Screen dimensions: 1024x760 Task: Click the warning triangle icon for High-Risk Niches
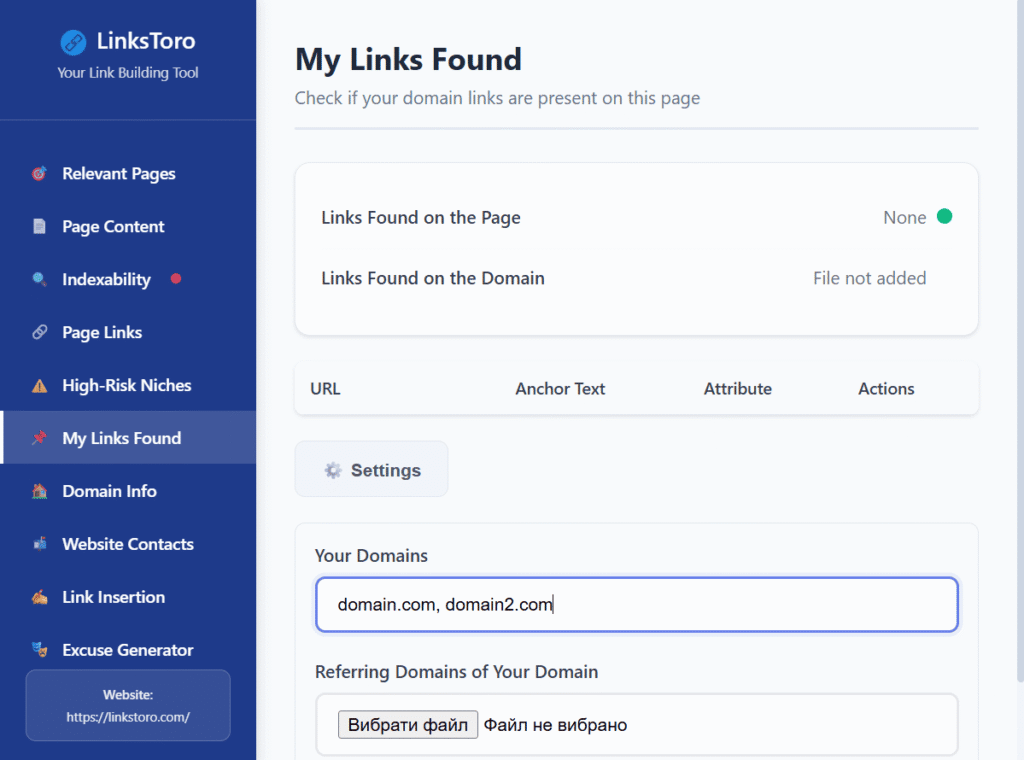(x=39, y=386)
